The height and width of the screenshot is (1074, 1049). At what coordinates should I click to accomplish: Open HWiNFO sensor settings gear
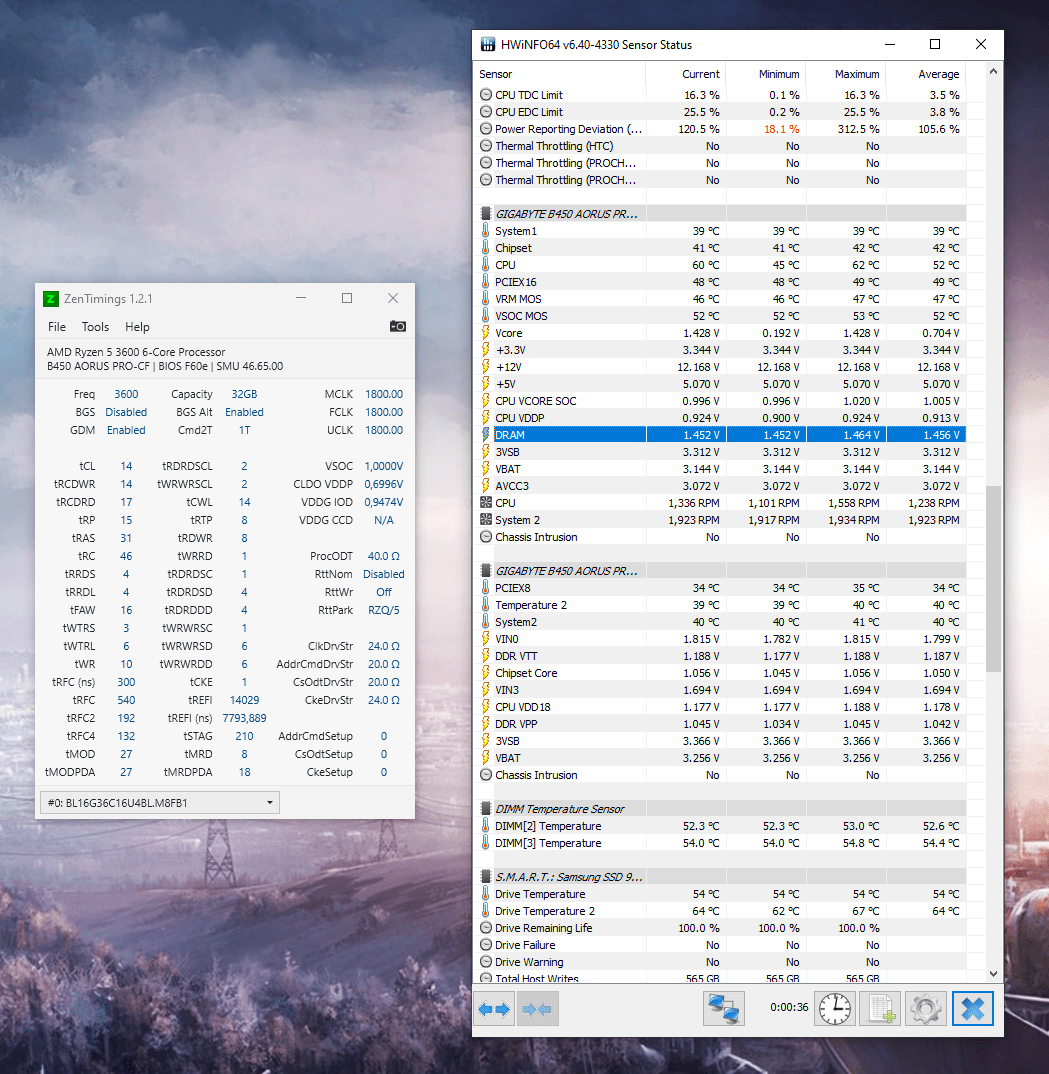coord(926,1009)
